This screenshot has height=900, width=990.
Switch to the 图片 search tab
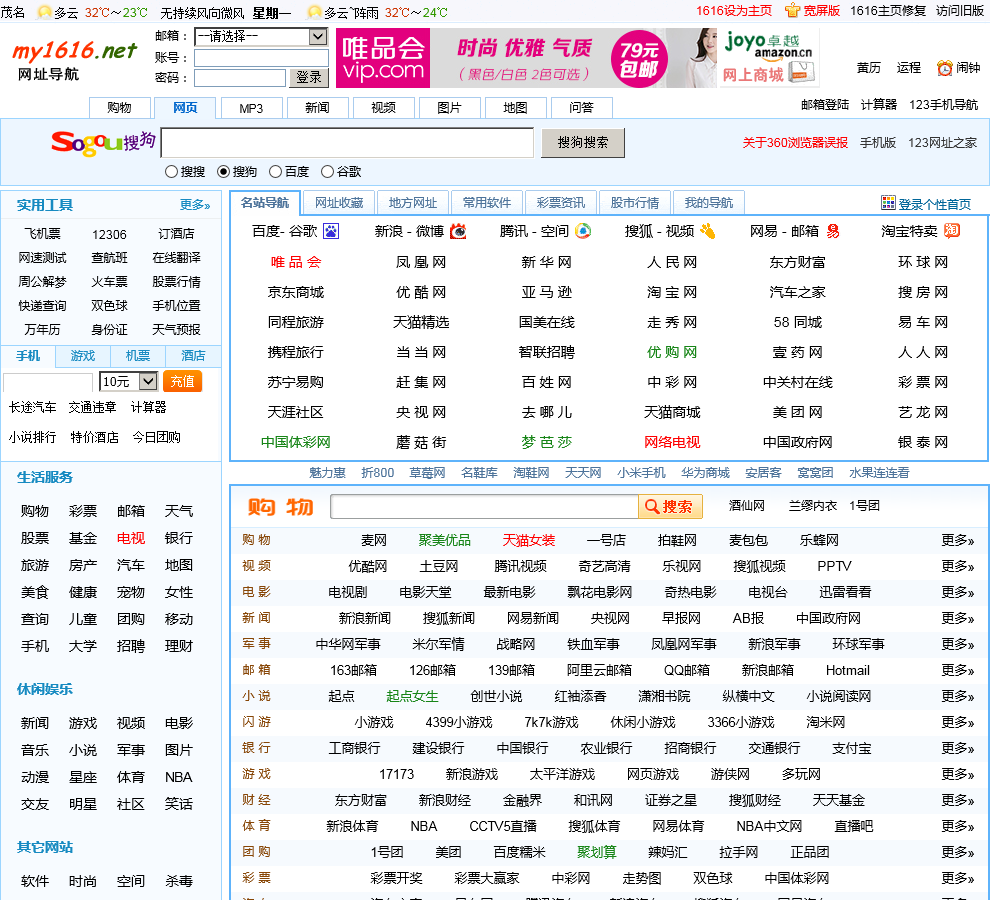point(449,108)
